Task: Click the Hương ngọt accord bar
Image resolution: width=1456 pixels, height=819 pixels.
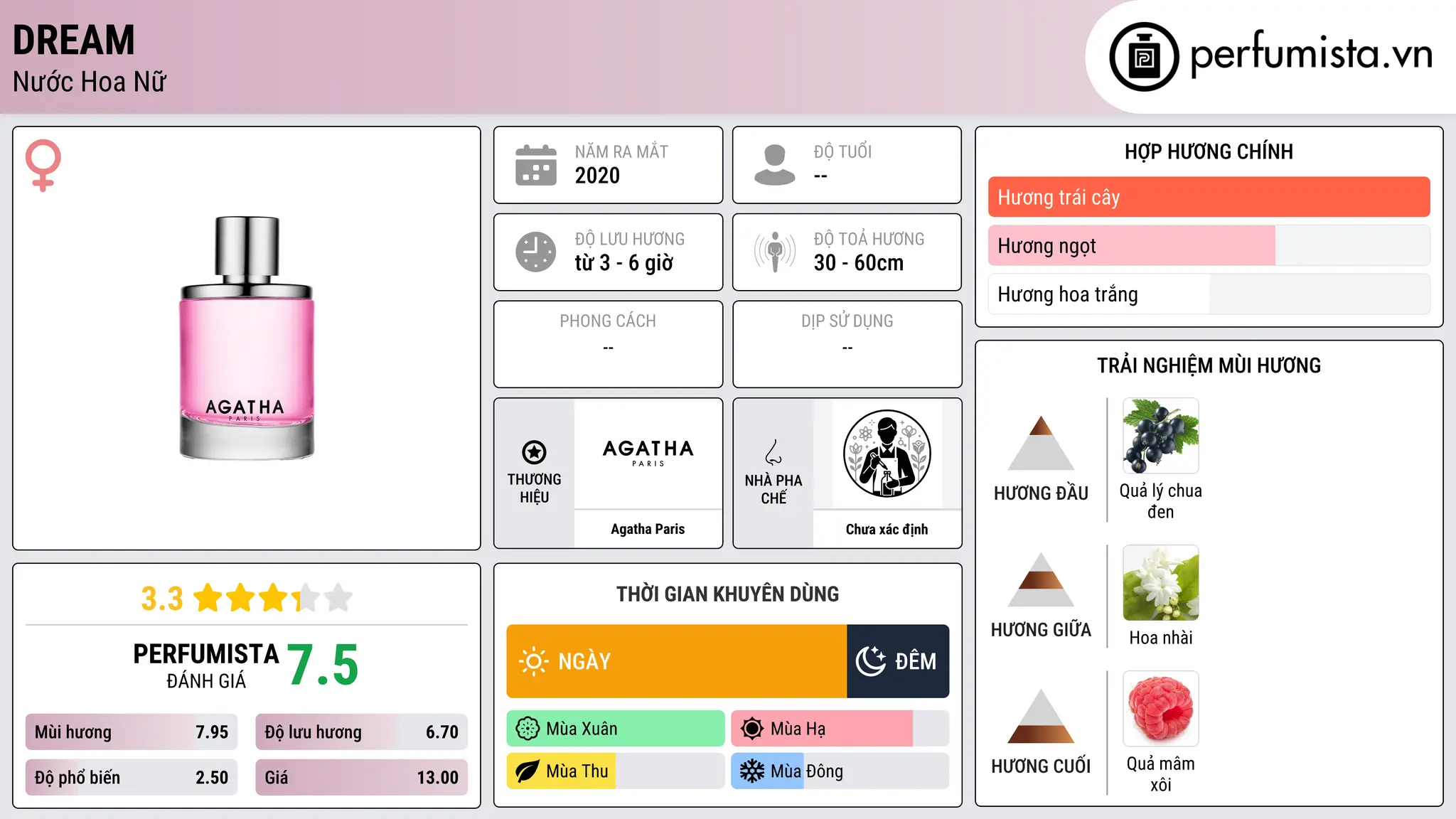Action: (1209, 246)
